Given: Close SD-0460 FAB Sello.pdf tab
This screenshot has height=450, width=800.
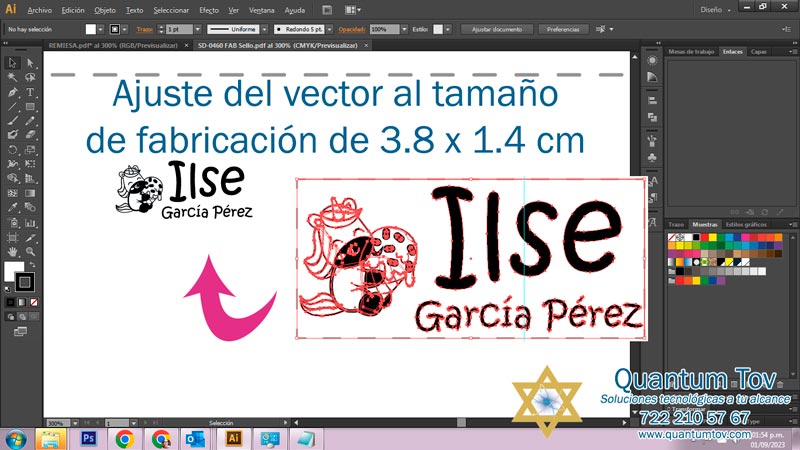Looking at the screenshot, I should (366, 45).
